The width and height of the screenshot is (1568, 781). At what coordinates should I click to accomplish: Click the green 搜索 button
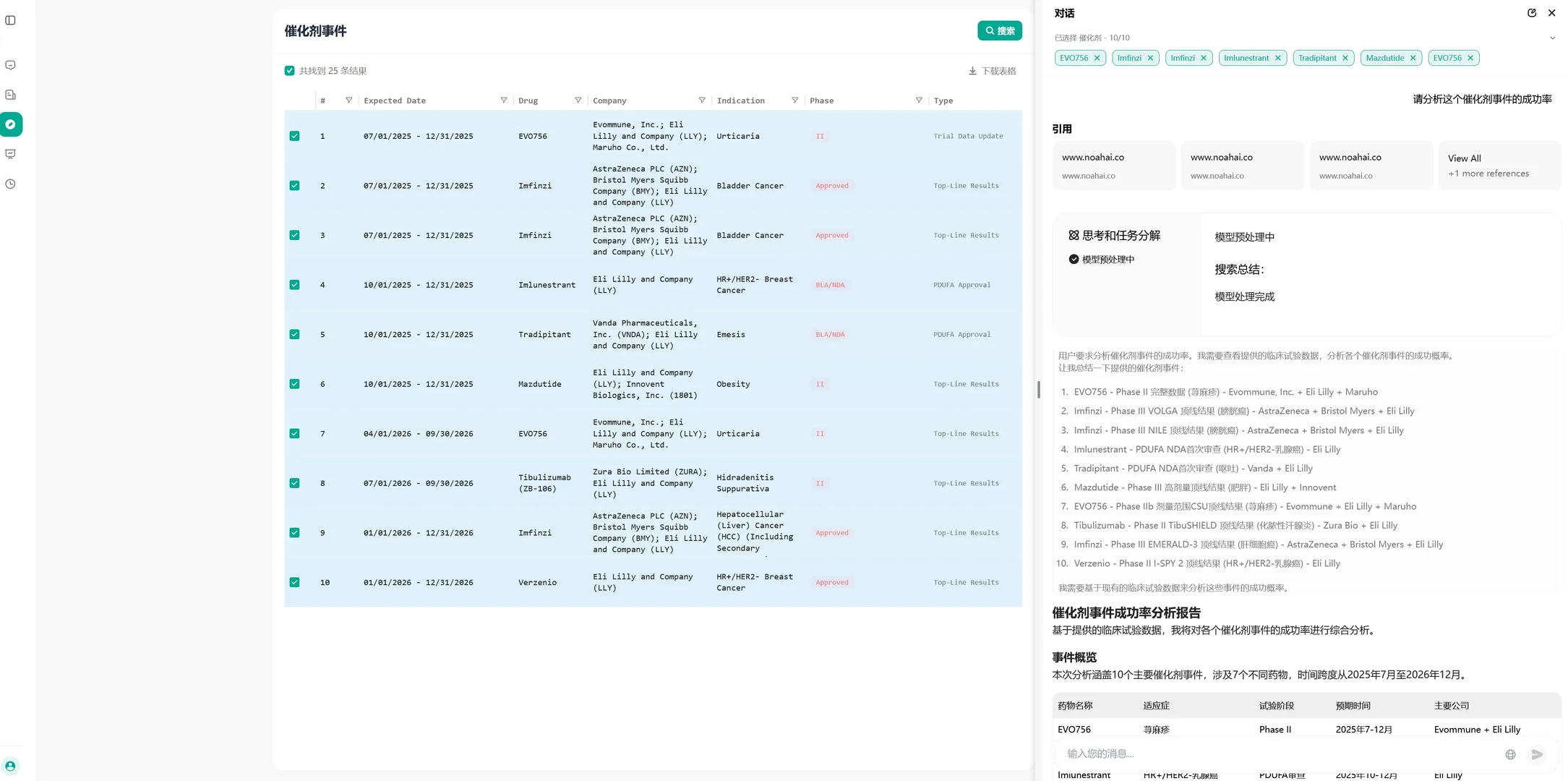click(1000, 31)
